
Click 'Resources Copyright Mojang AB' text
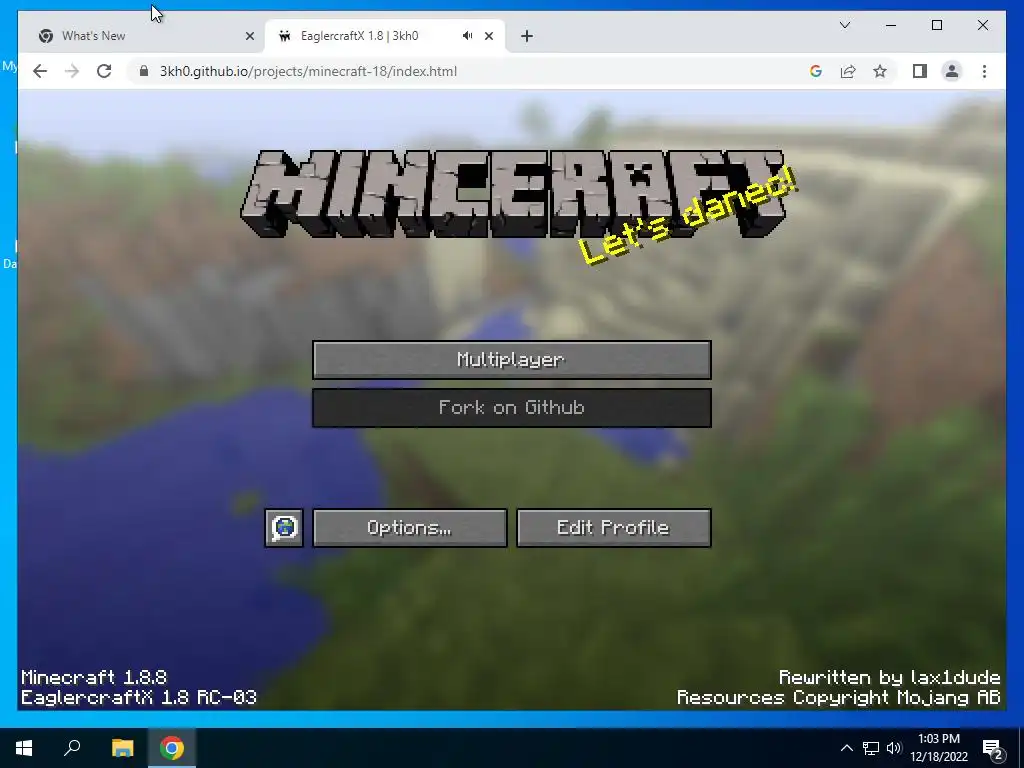pos(839,697)
